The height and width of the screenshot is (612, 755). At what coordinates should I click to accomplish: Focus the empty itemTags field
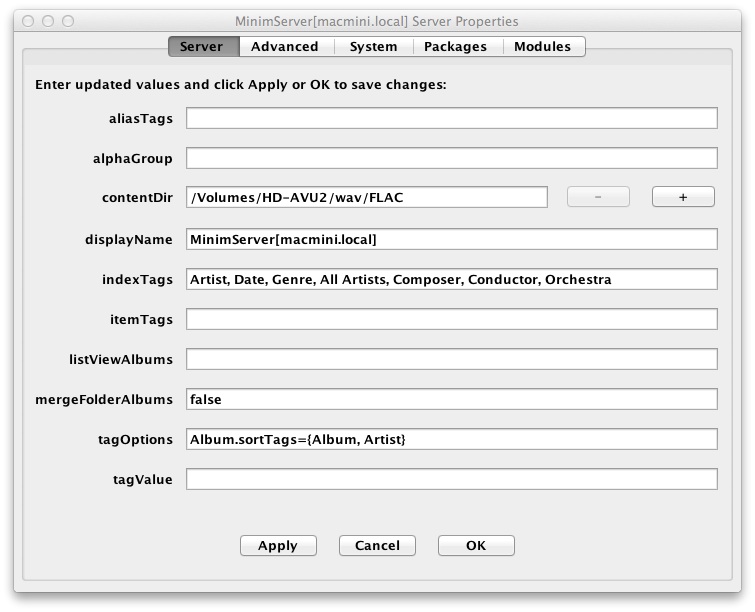point(452,319)
